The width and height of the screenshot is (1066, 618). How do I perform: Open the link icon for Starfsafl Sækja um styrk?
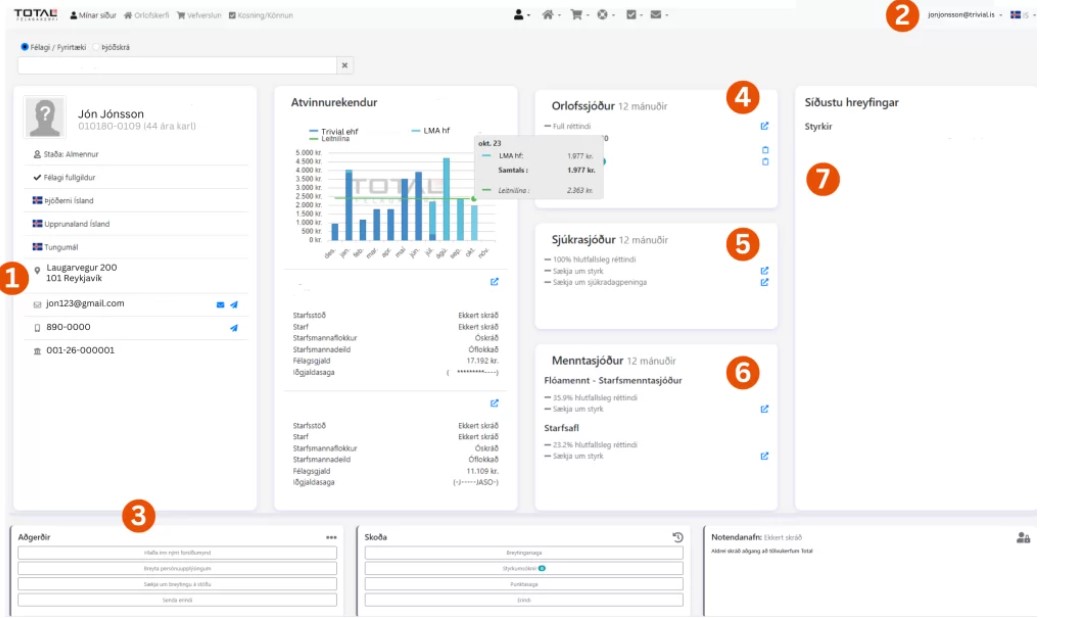(x=764, y=456)
